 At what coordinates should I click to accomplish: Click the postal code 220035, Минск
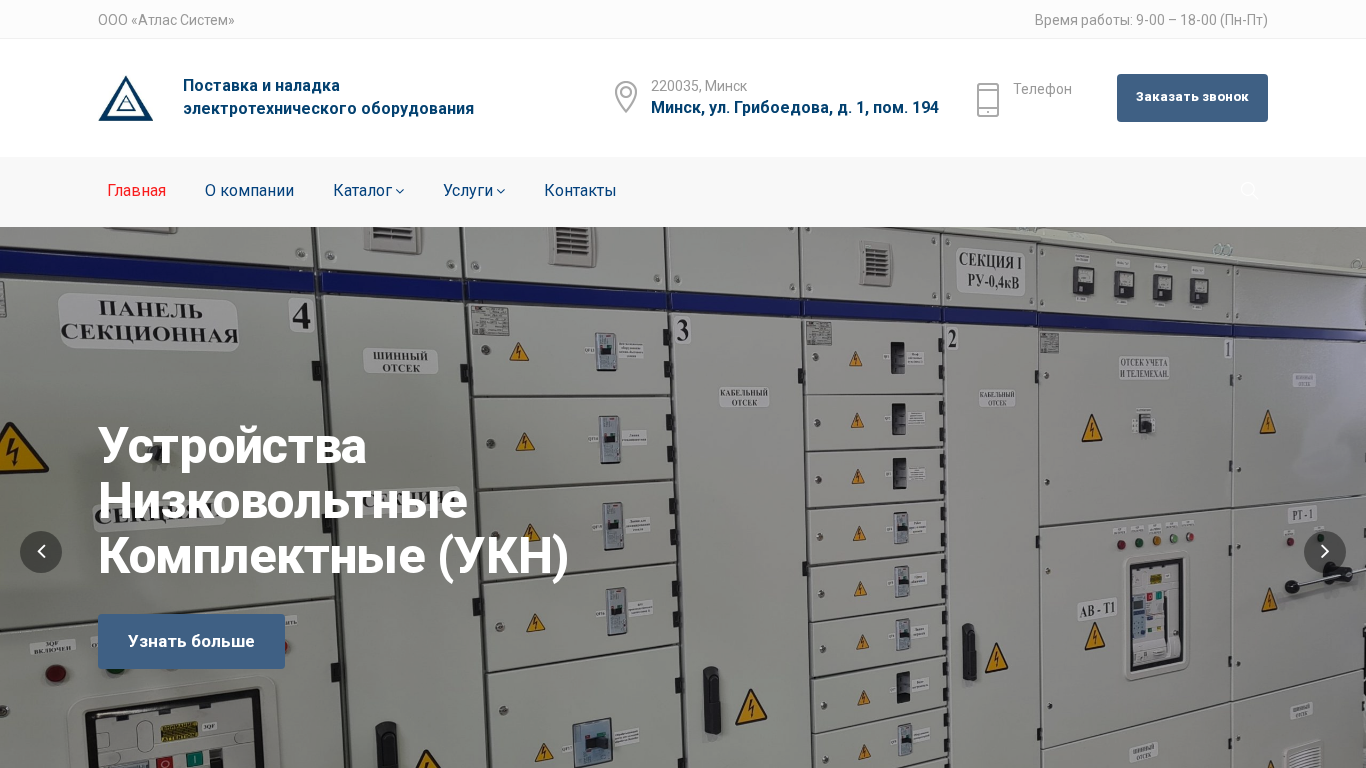(699, 86)
